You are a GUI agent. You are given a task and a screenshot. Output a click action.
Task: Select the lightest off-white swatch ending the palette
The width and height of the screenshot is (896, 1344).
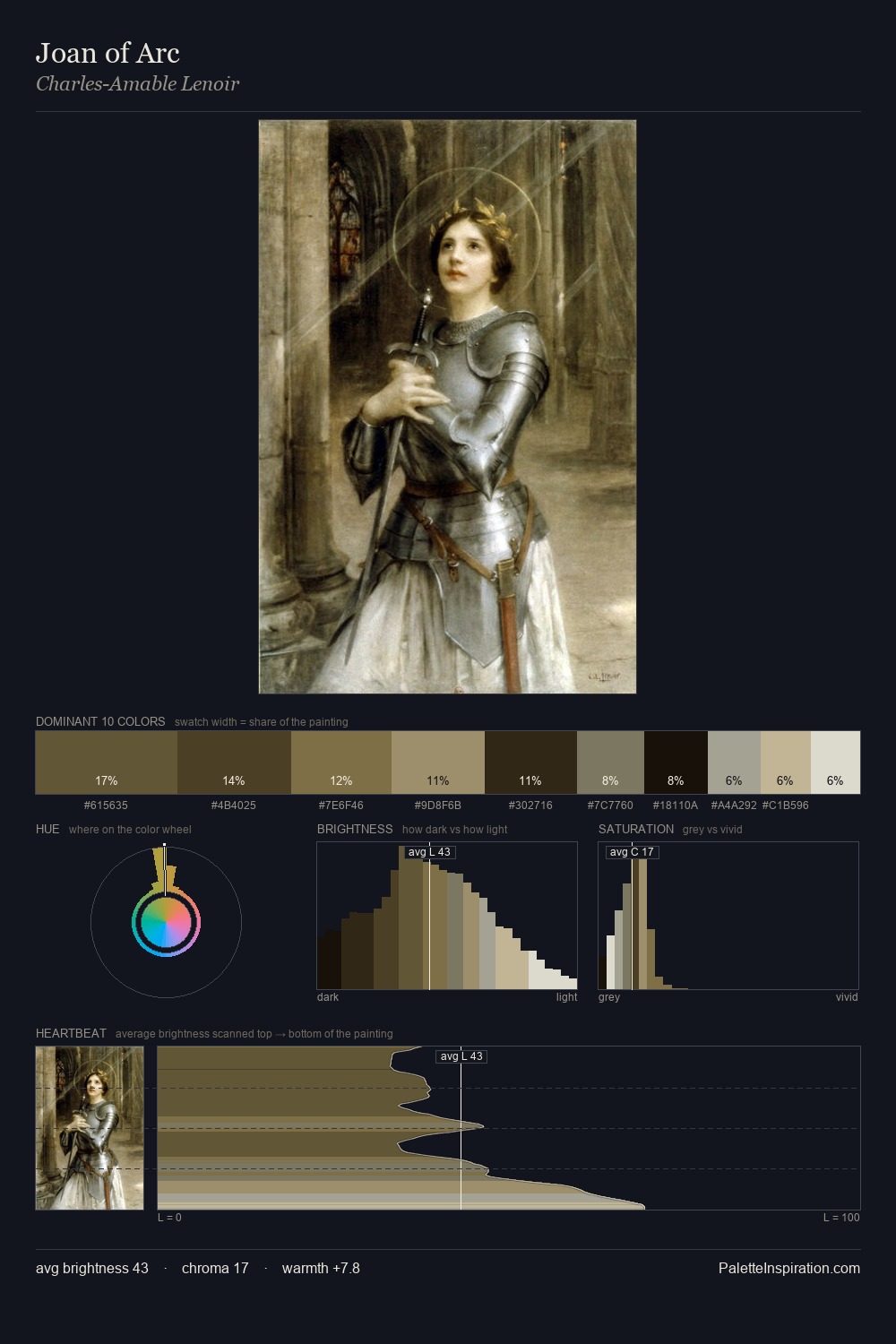pyautogui.click(x=835, y=762)
